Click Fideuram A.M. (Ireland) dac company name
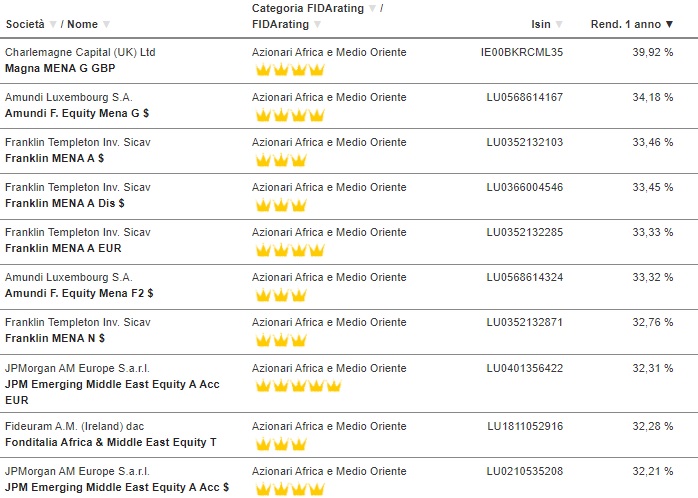Image resolution: width=698 pixels, height=498 pixels. 74,426
